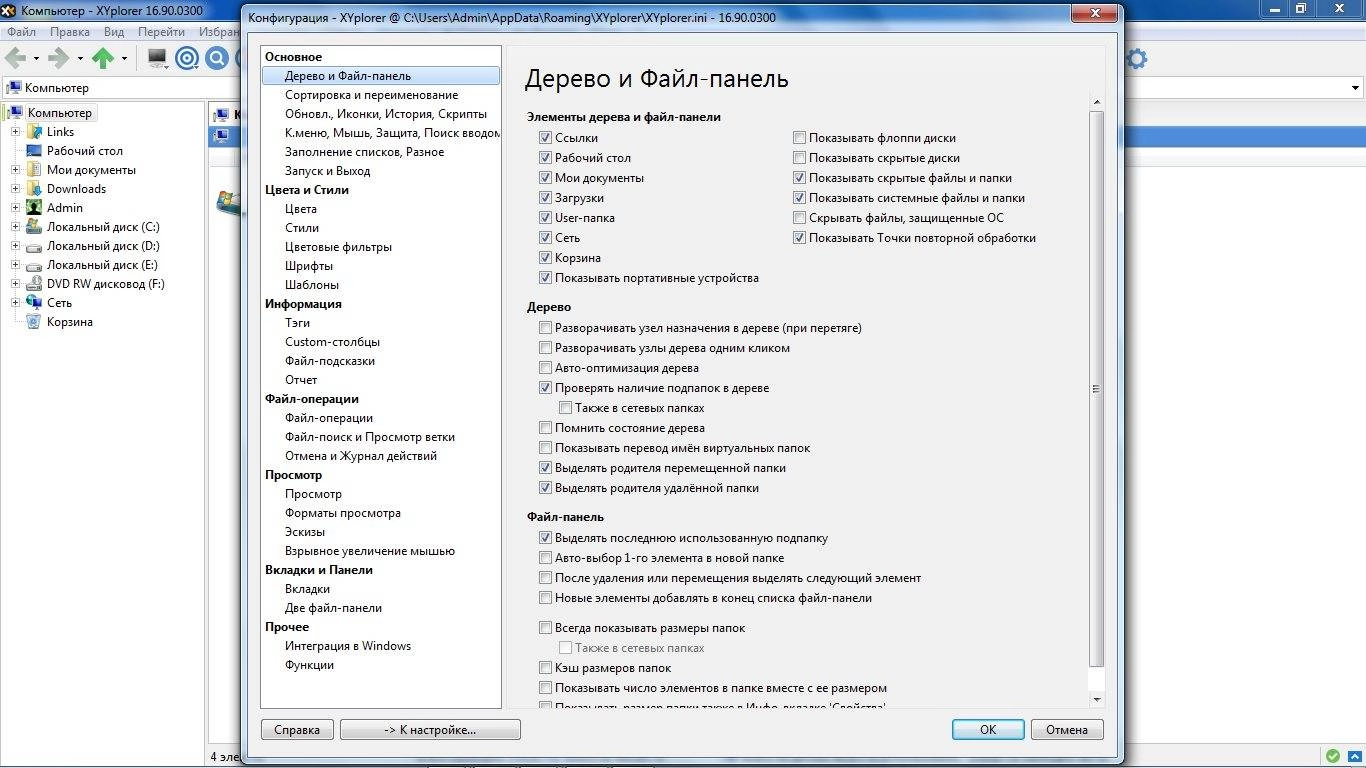The image size is (1366, 768).
Task: Click the Рабочий стол icon in tree
Action: pyautogui.click(x=34, y=151)
